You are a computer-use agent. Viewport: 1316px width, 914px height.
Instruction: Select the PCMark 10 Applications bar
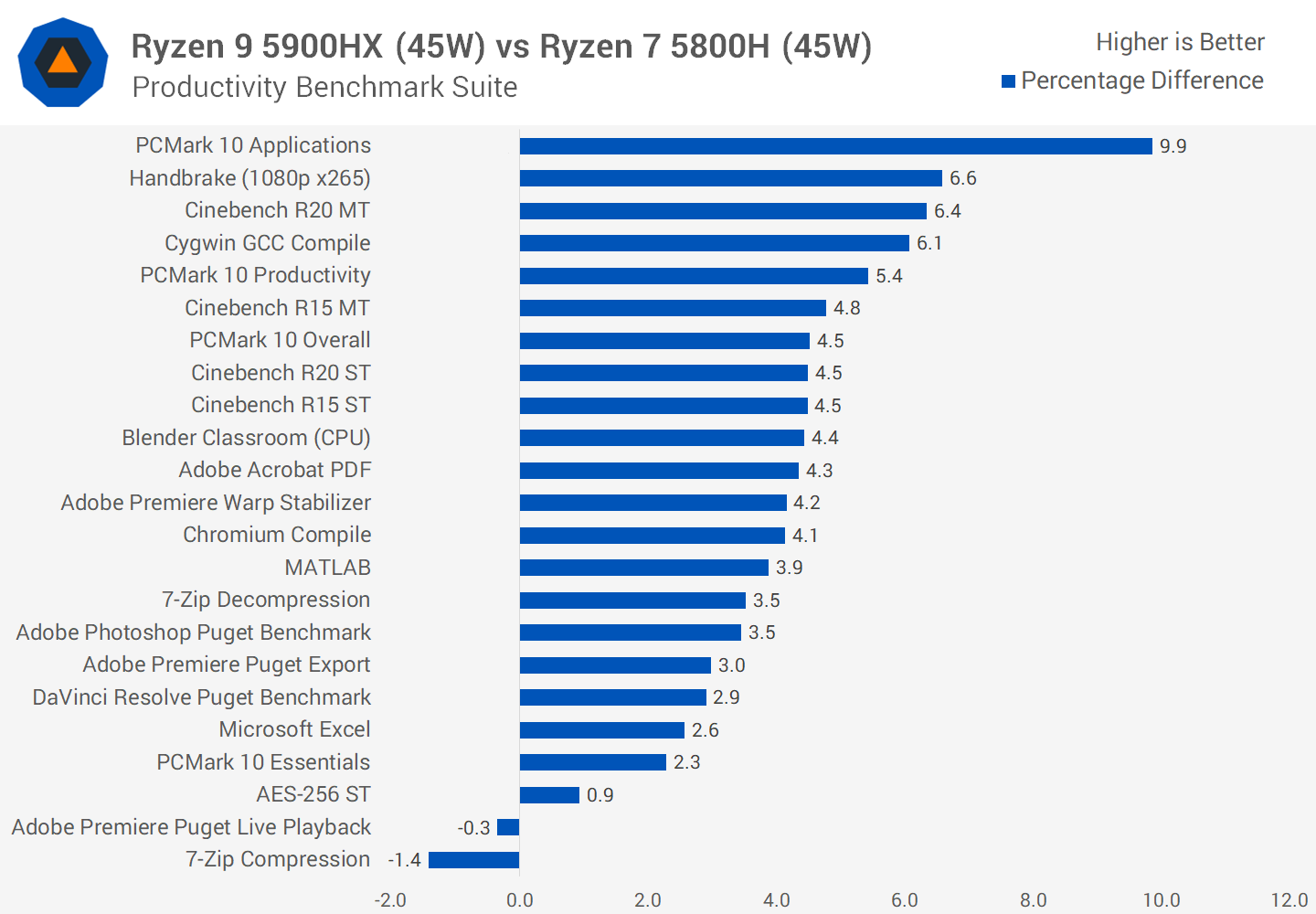[x=835, y=146]
